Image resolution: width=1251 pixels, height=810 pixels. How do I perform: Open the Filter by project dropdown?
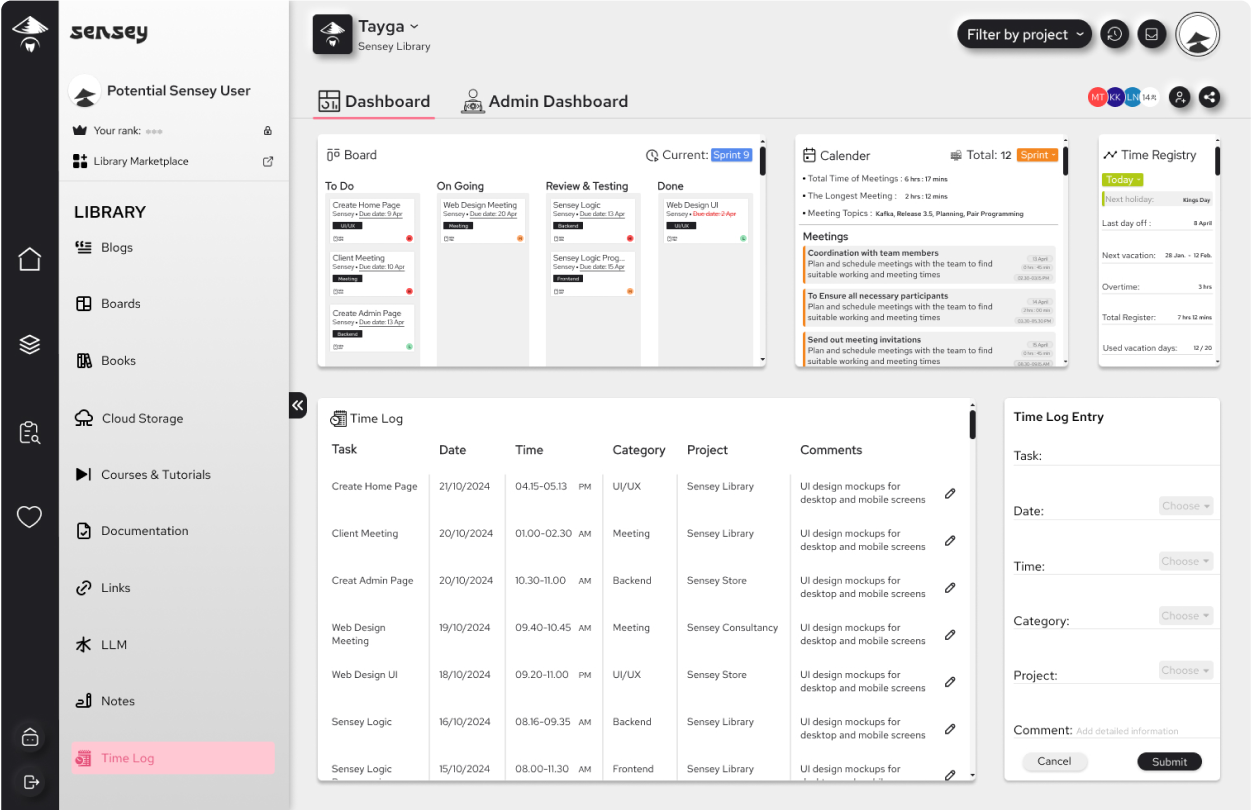coord(1025,34)
